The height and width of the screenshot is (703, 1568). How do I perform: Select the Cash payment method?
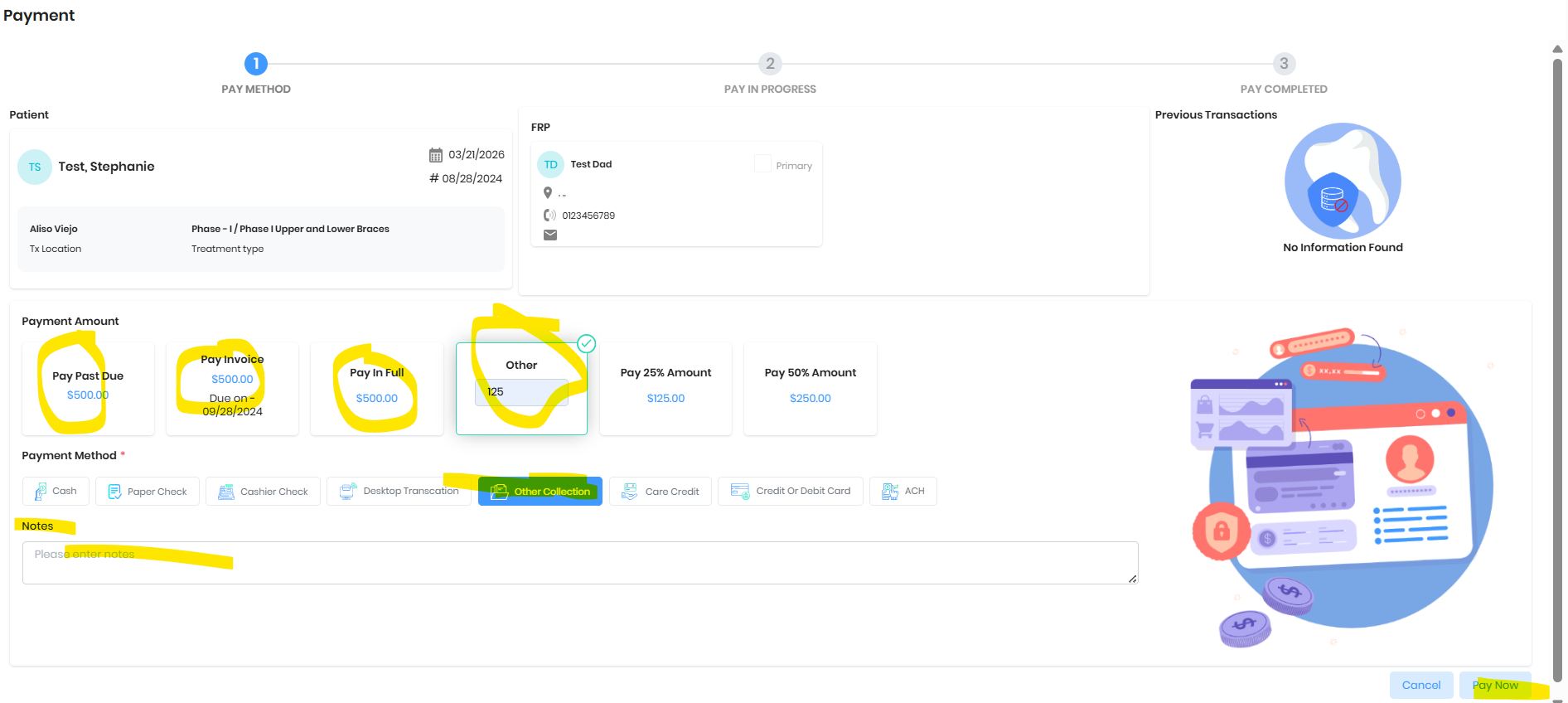[x=56, y=491]
